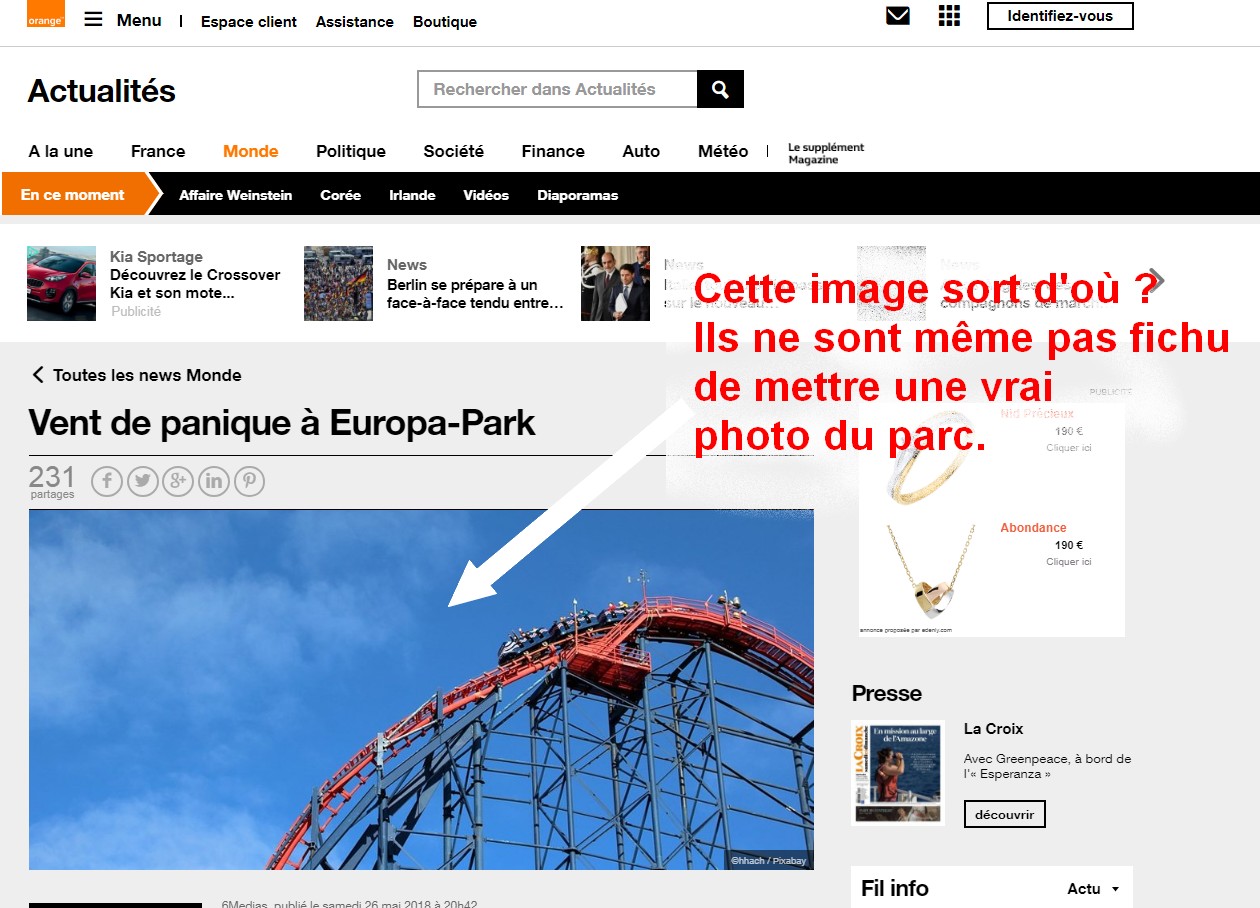Open the Kia Sportage ad thumbnail
This screenshot has width=1260, height=908.
point(62,283)
